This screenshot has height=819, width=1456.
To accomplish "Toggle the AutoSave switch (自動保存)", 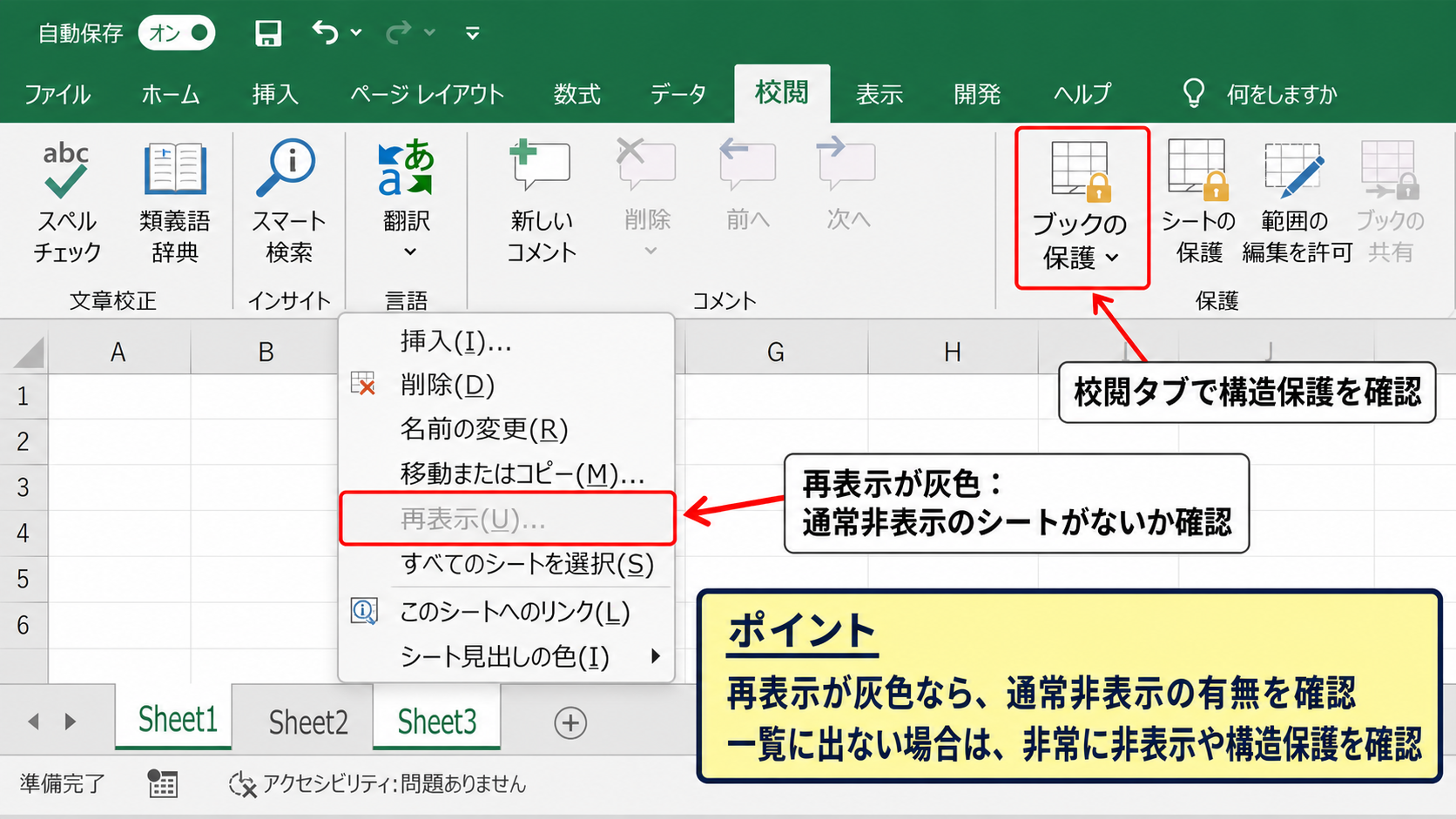I will click(177, 33).
